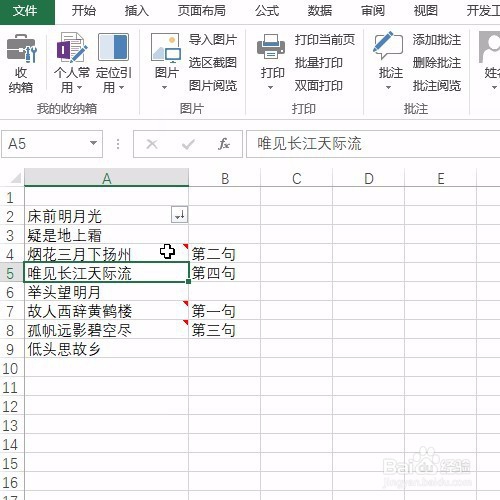Click the paste options icon in cell A2
The width and height of the screenshot is (500, 500).
click(x=180, y=214)
